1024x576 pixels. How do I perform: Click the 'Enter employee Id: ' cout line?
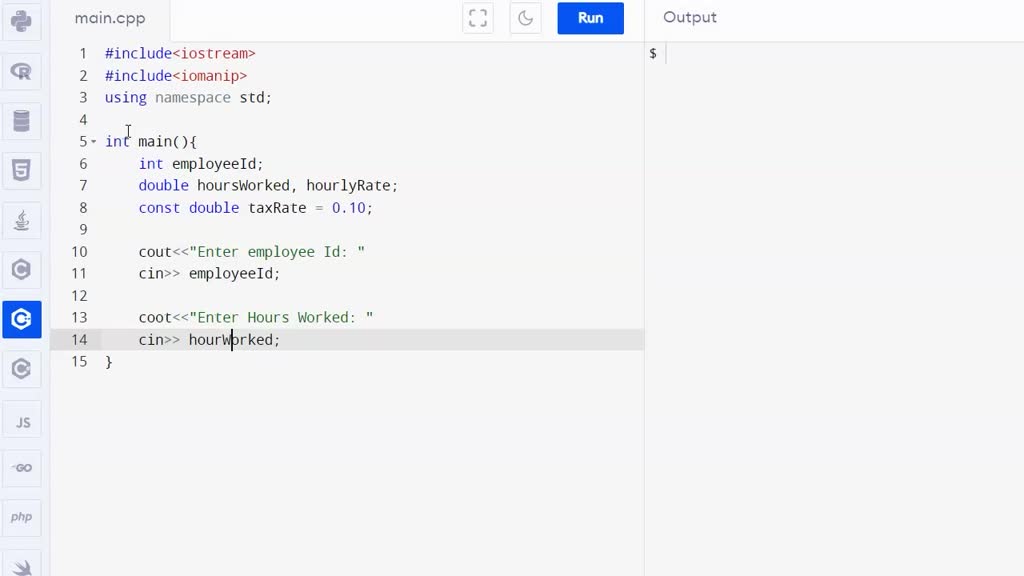pyautogui.click(x=251, y=251)
